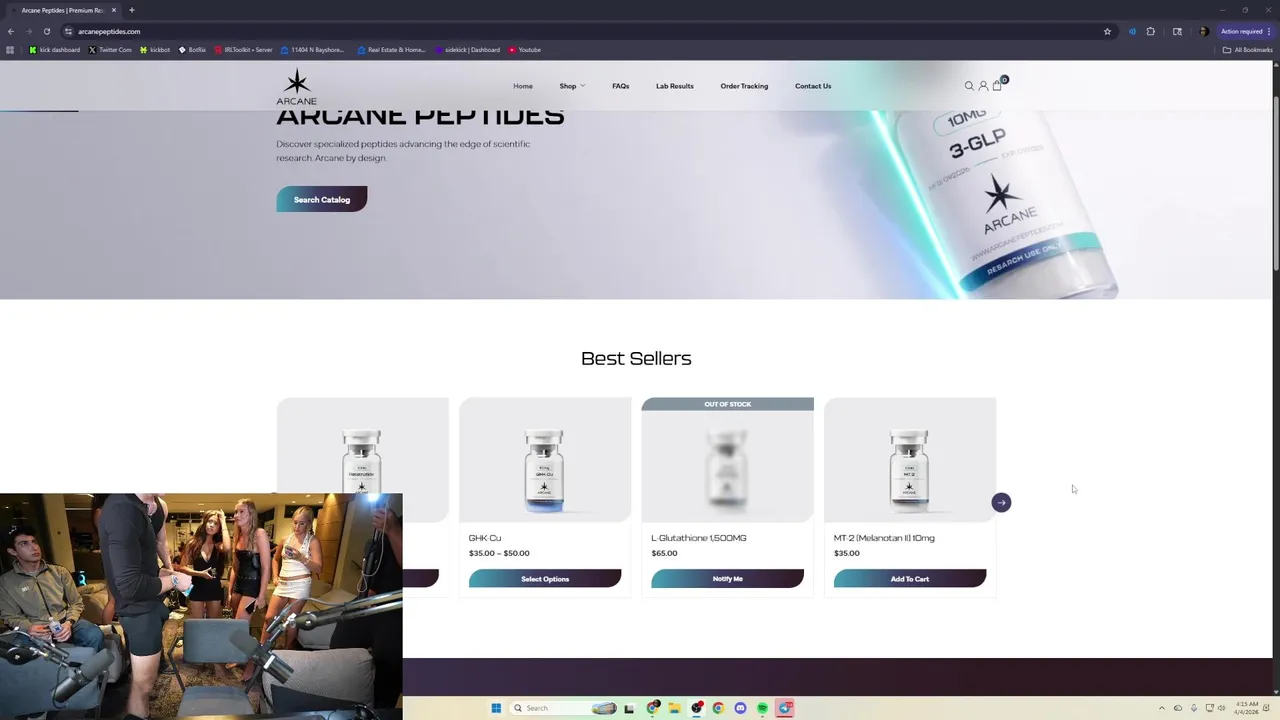Open the FAQs menu item

[x=621, y=86]
